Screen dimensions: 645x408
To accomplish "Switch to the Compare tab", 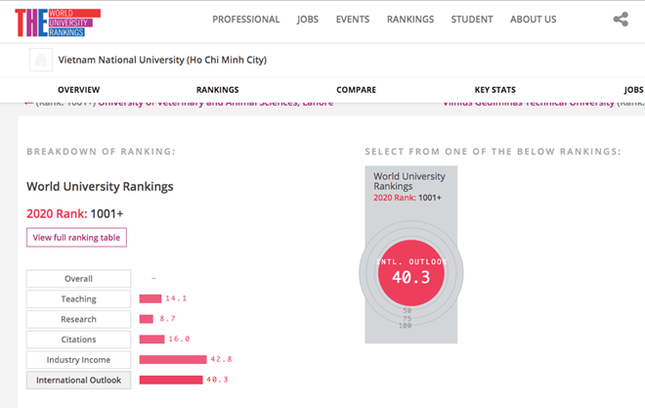I will coord(356,90).
